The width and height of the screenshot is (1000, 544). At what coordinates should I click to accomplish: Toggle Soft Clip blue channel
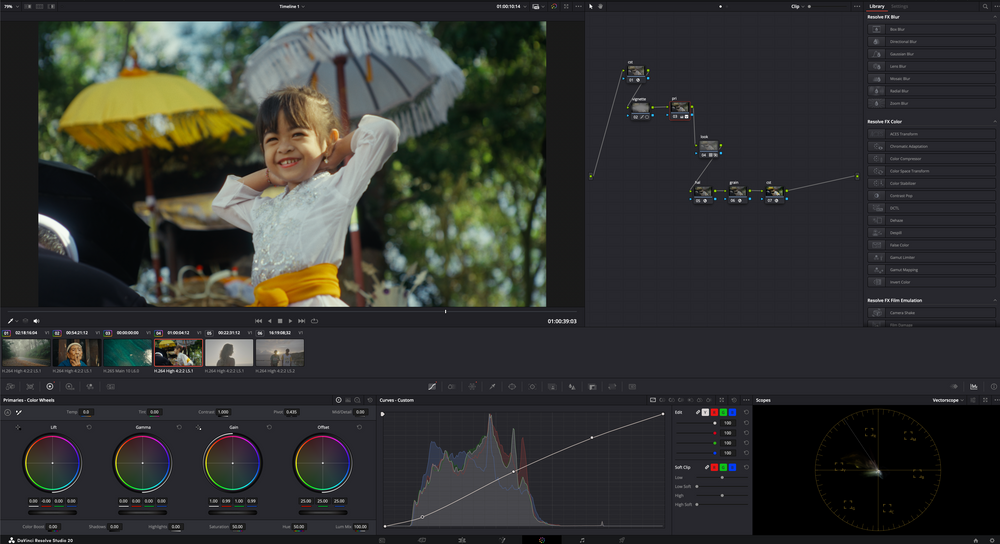732,467
